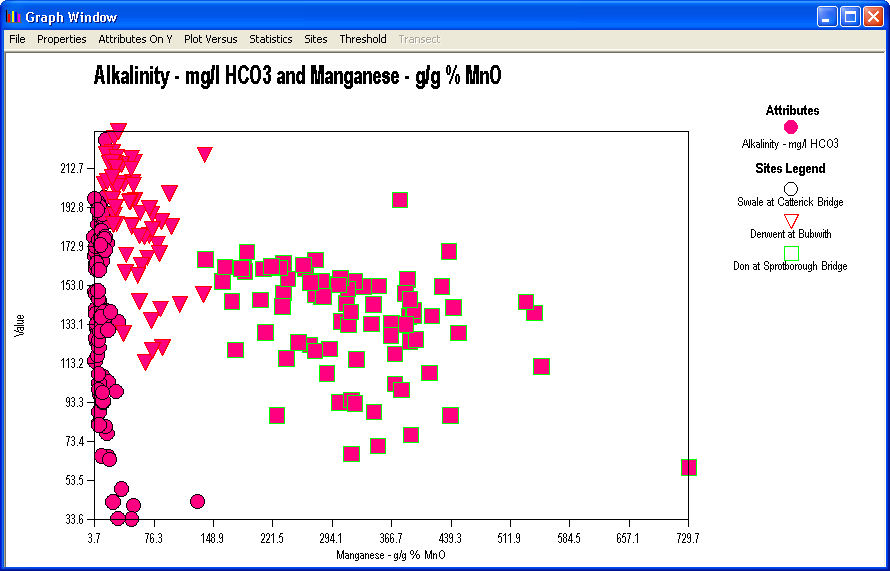Click the x-axis tick label 729.7

689,538
